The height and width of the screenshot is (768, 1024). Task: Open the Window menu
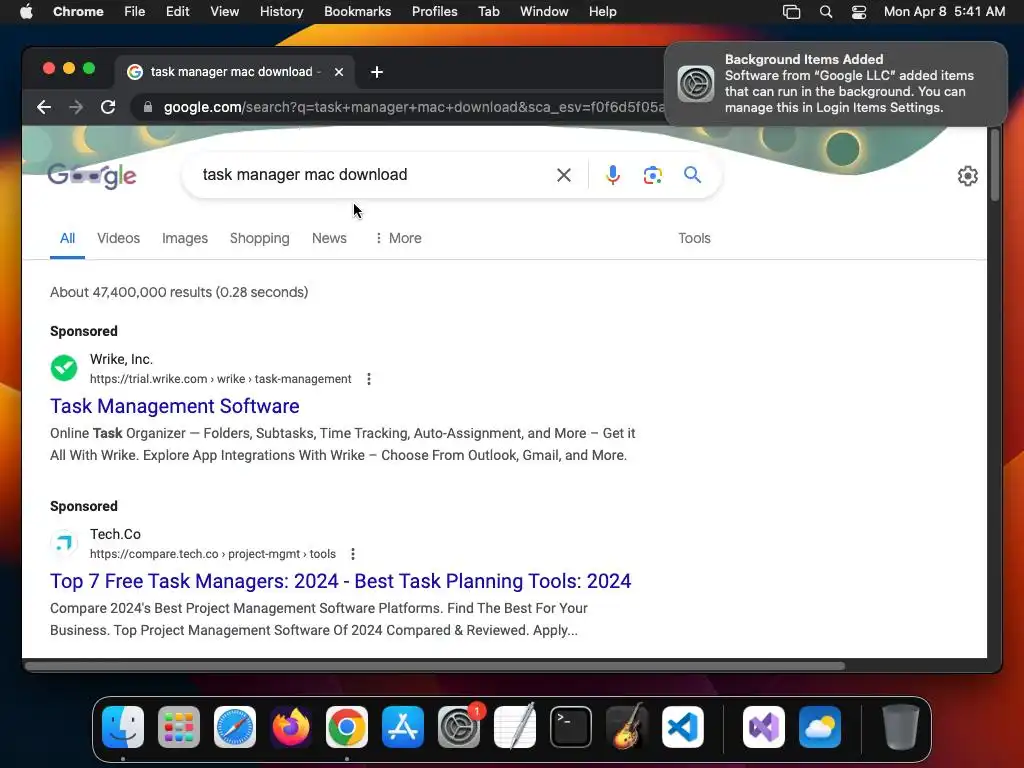(544, 12)
